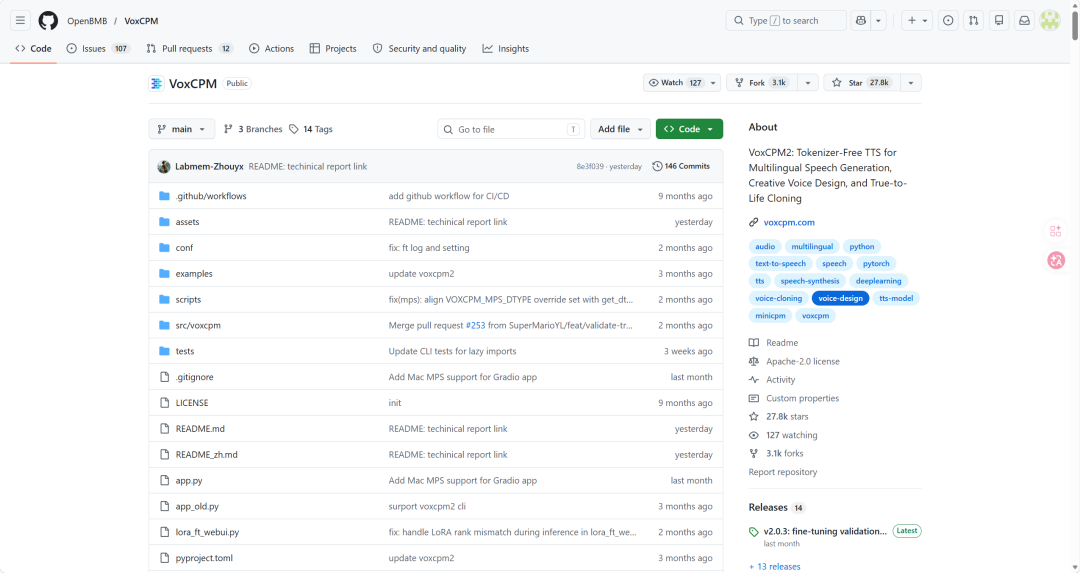
Task: Expand the Star lists dropdown arrow
Action: point(911,83)
